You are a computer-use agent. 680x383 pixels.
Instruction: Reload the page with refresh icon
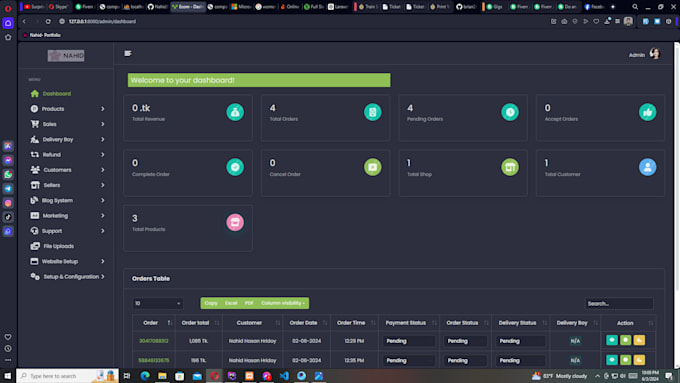pyautogui.click(x=48, y=21)
